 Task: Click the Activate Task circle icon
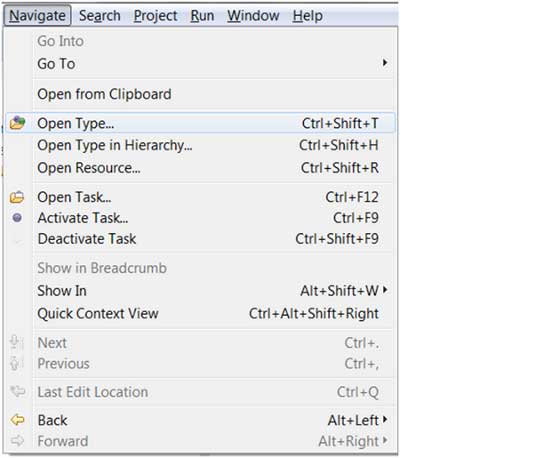tap(17, 218)
